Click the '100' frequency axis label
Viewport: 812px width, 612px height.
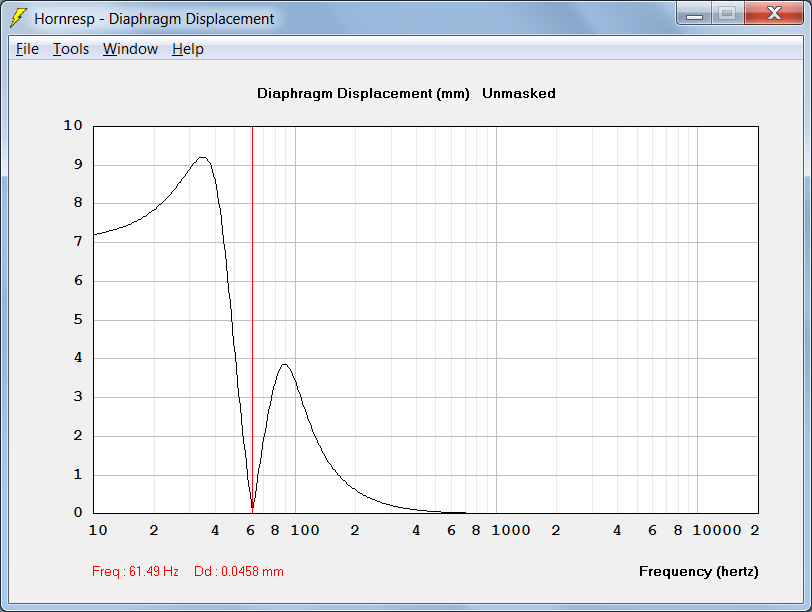(x=304, y=530)
